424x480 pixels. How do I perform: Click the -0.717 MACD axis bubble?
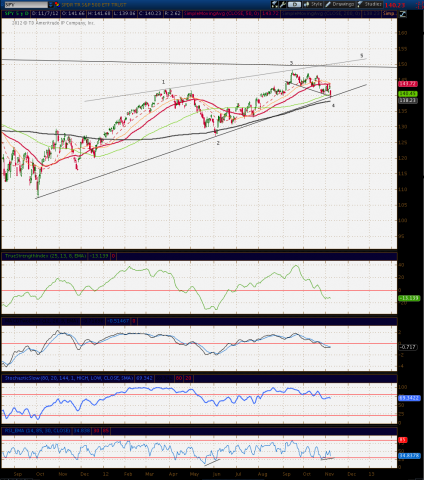(408, 347)
